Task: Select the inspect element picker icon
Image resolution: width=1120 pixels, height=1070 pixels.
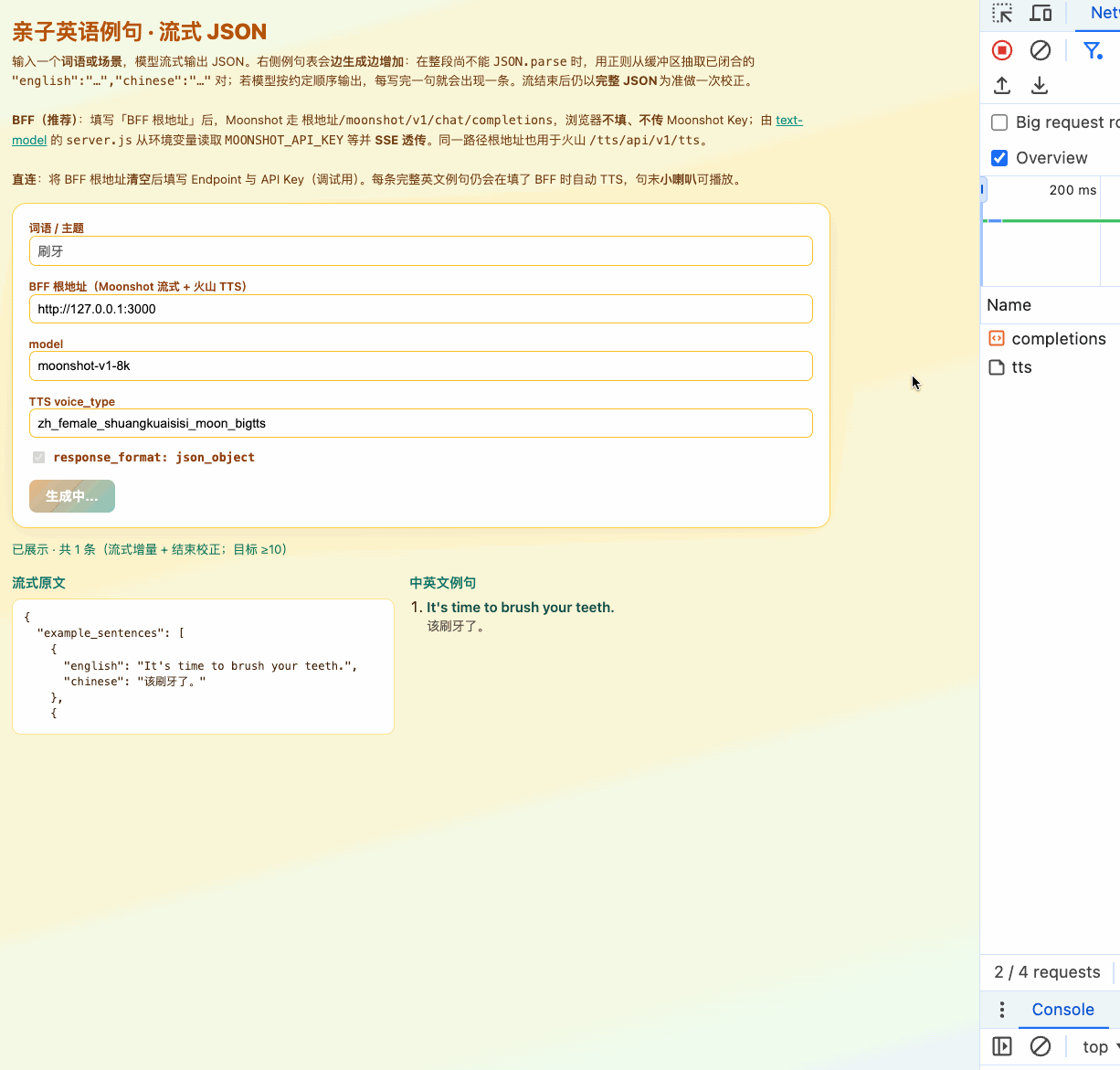Action: (x=1002, y=13)
